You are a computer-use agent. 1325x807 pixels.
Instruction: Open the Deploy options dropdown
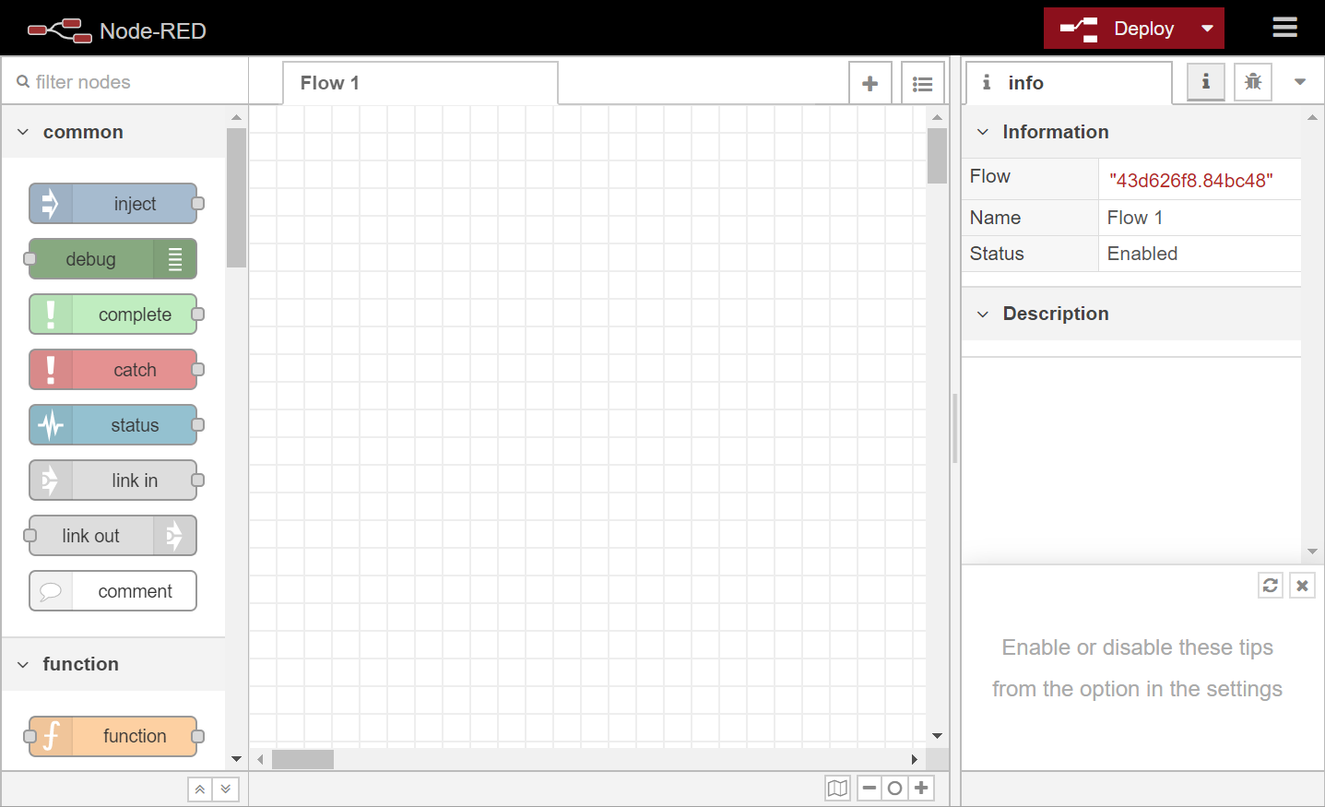(1206, 28)
